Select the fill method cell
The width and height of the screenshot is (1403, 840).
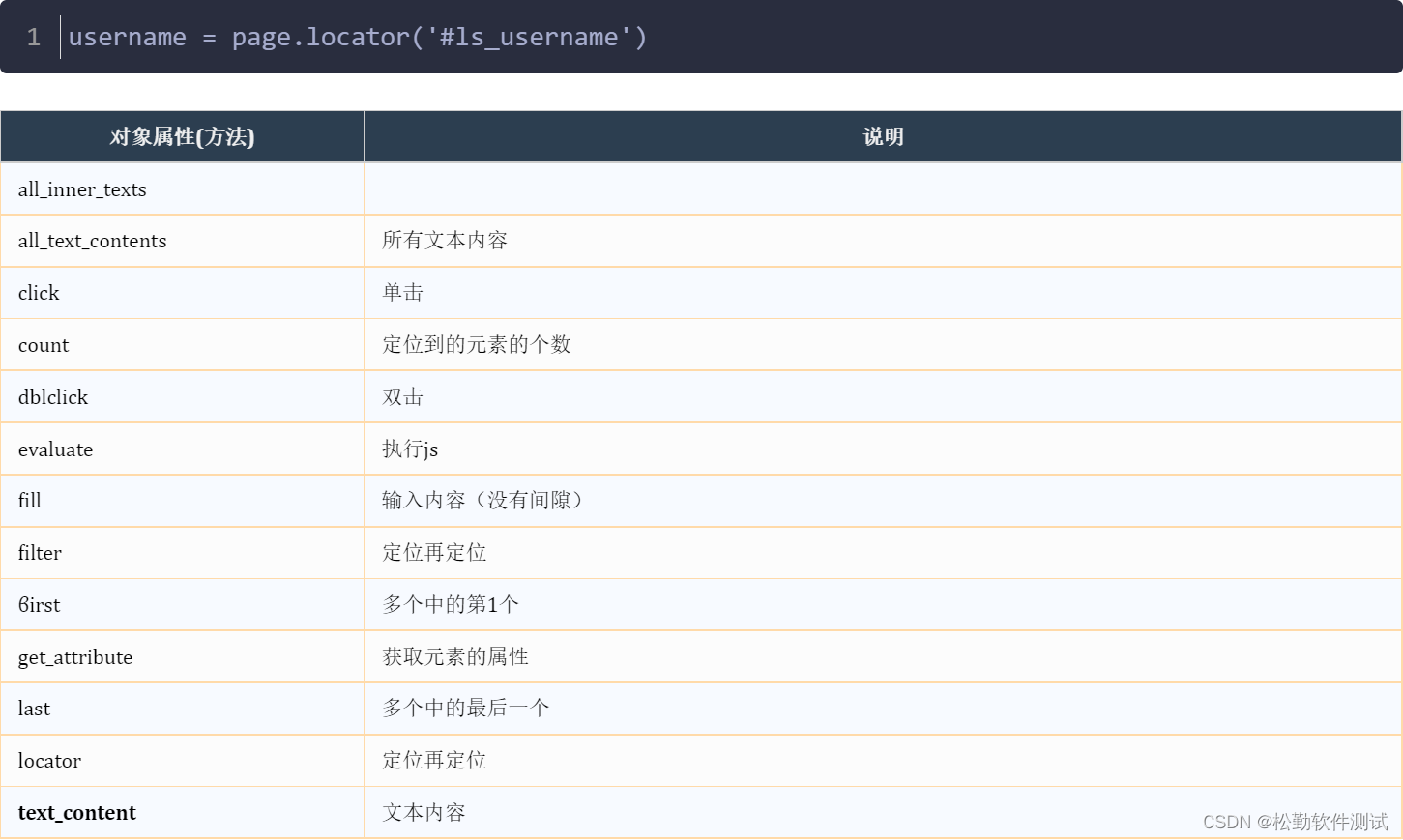182,501
